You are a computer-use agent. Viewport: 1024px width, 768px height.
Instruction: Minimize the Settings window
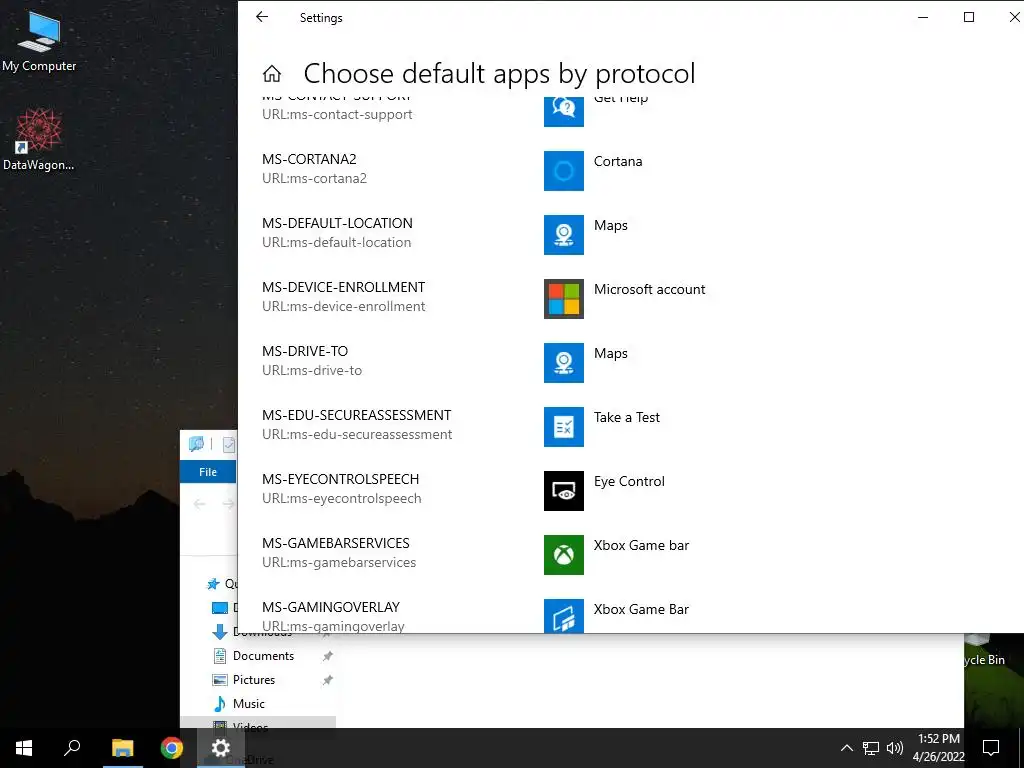[x=923, y=17]
